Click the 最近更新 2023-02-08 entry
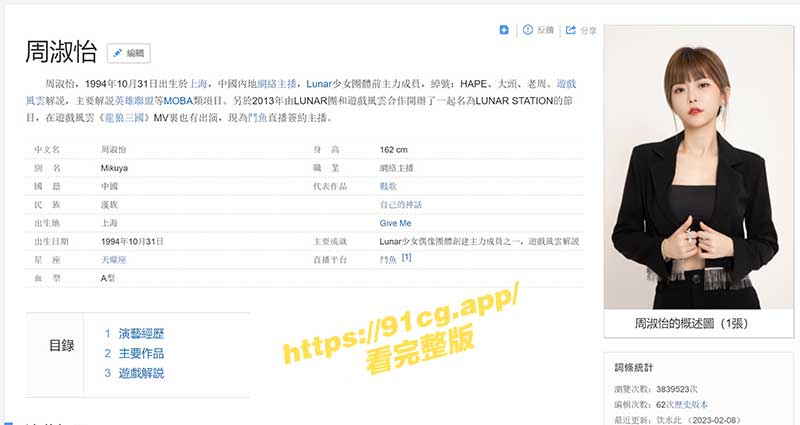Viewport: 800px width, 425px height. (x=677, y=420)
